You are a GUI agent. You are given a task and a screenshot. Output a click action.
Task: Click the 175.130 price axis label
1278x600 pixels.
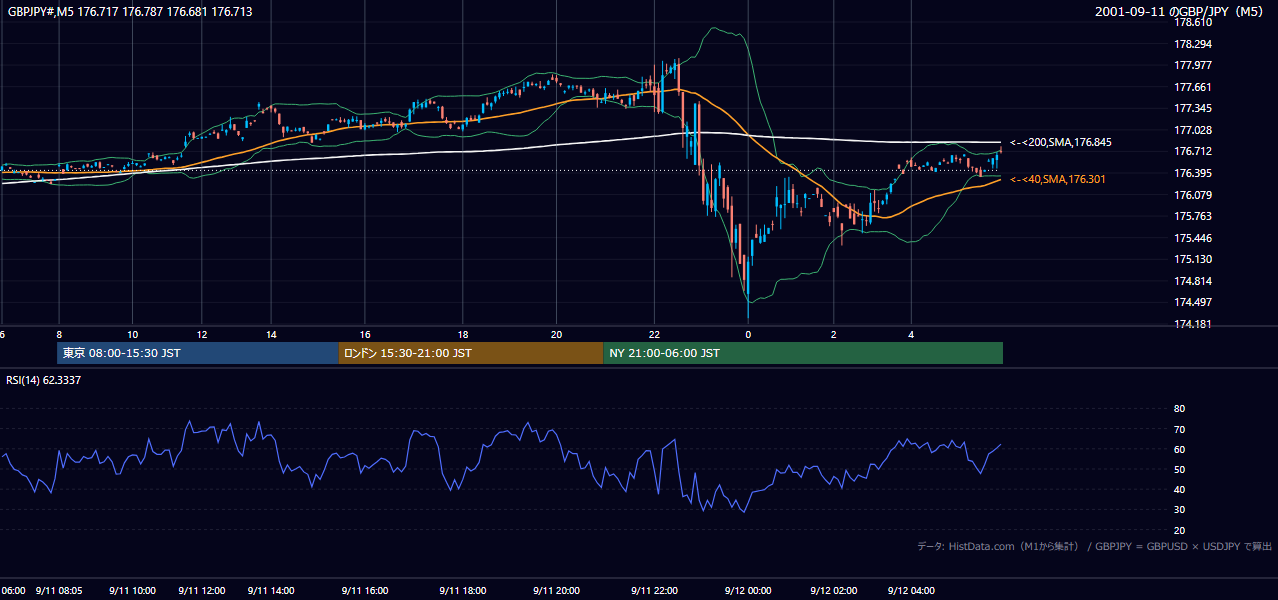pyautogui.click(x=1192, y=259)
